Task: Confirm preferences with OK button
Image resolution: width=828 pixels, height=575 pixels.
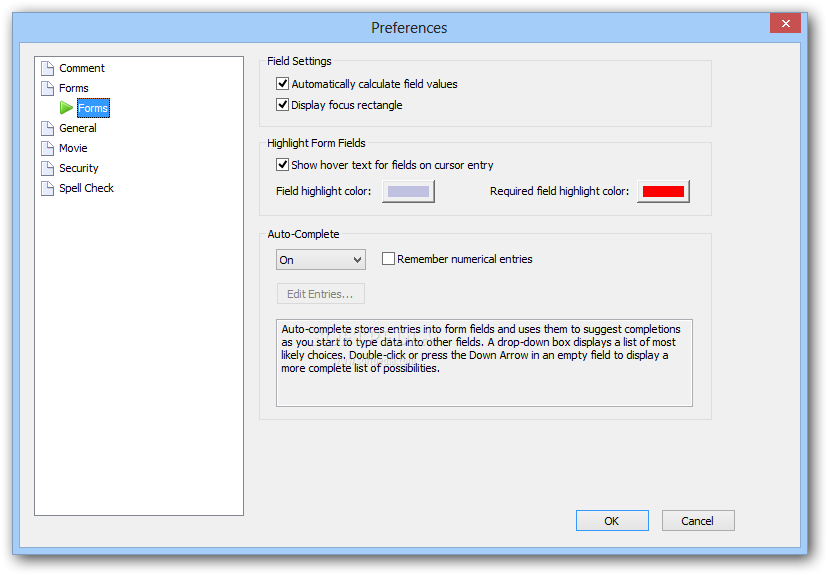Action: 612,521
